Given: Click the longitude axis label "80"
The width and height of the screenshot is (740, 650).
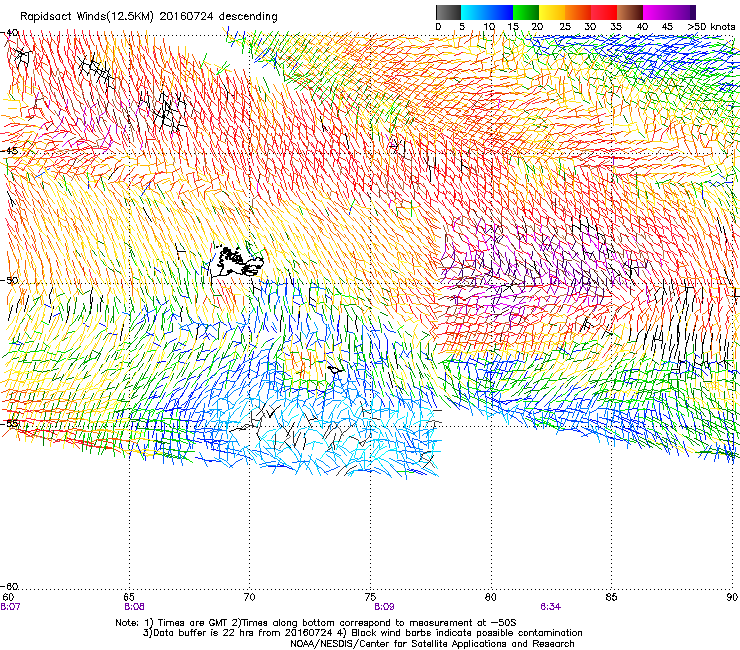Looking at the screenshot, I should tap(491, 597).
